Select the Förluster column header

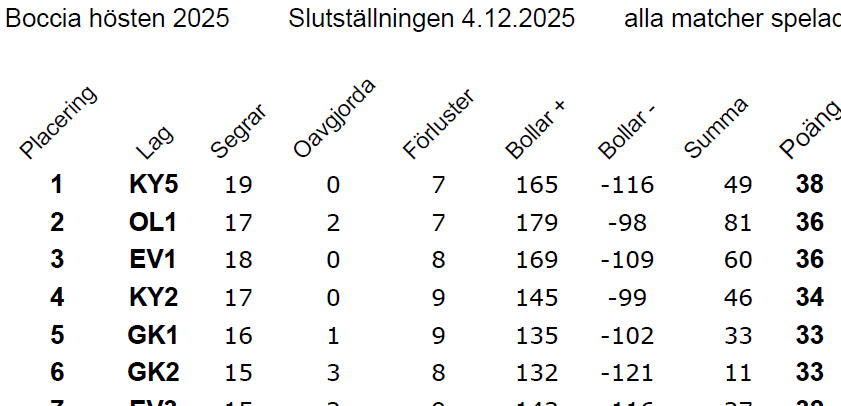pyautogui.click(x=438, y=125)
